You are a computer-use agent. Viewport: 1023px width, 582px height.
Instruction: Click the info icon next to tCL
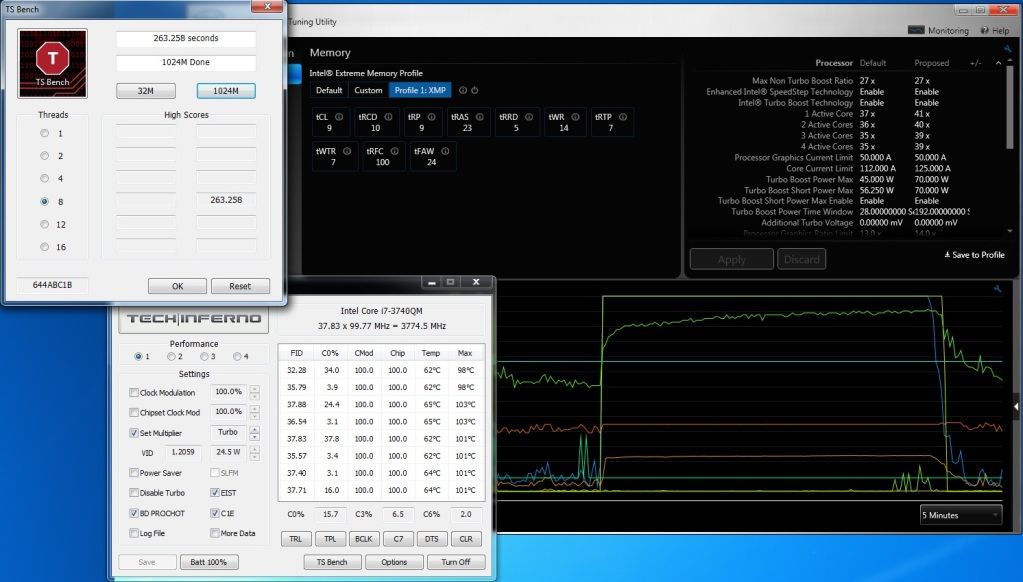click(x=339, y=117)
